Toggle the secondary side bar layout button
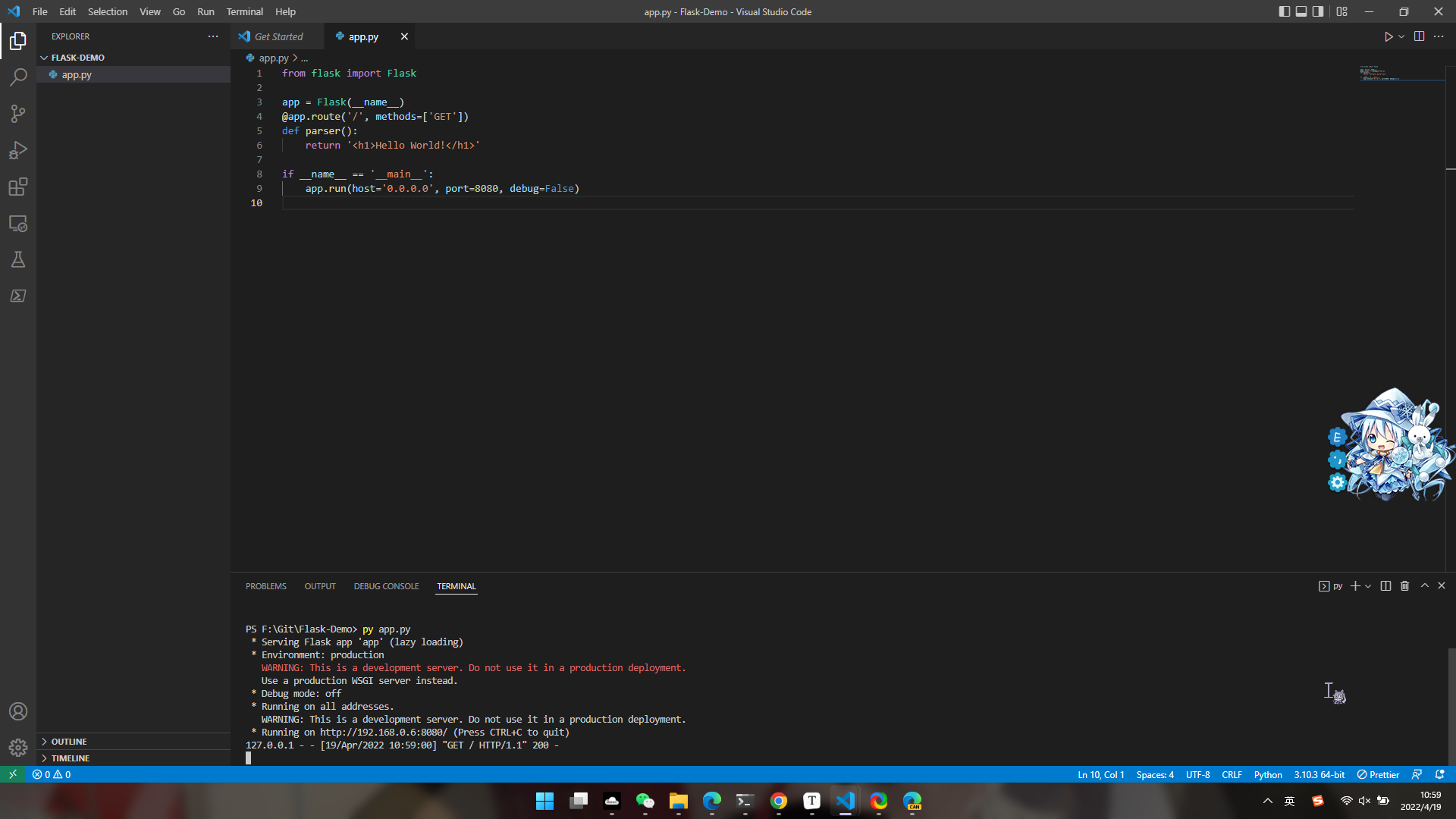1456x819 pixels. (1319, 11)
